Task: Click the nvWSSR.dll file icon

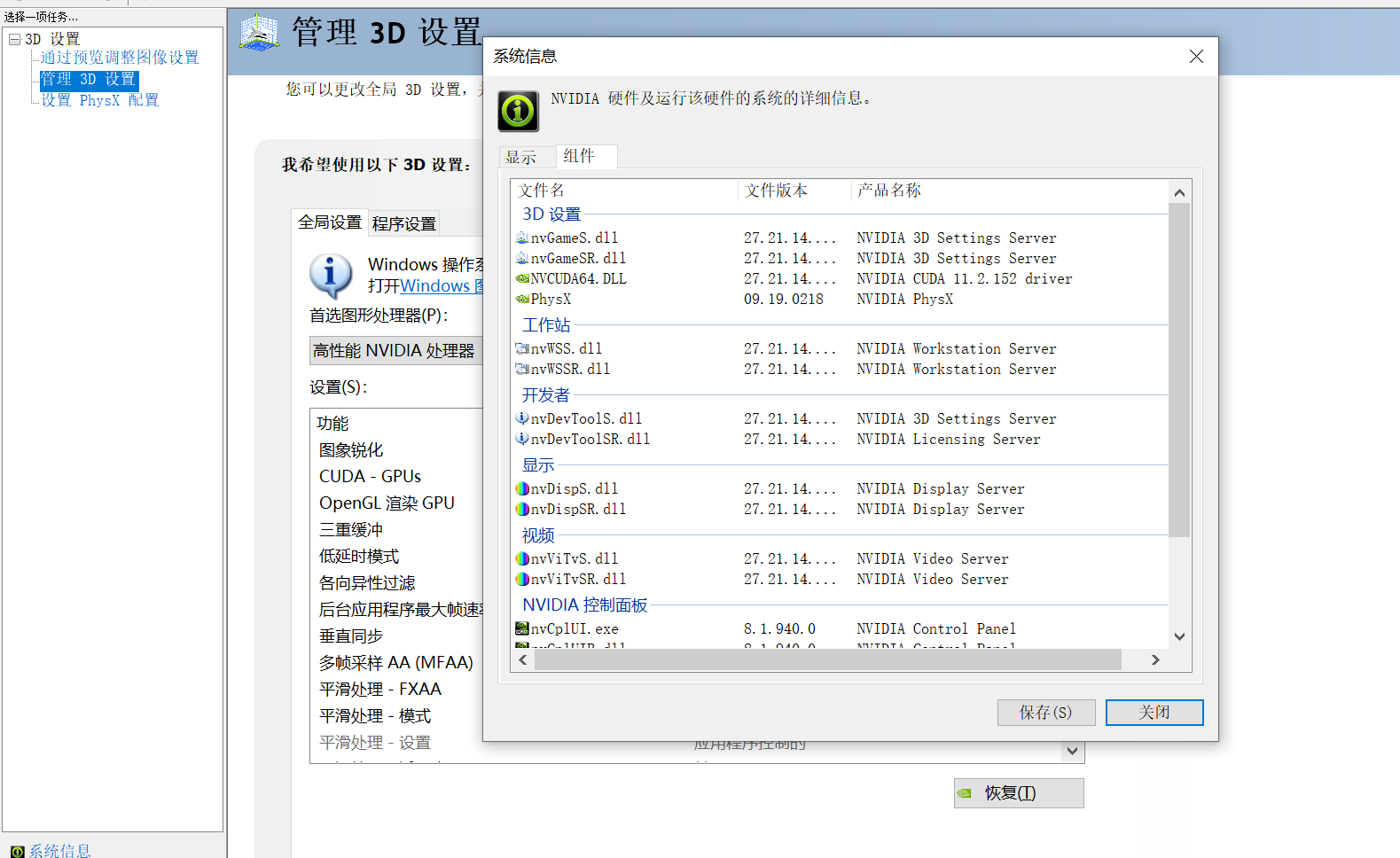Action: coord(522,369)
